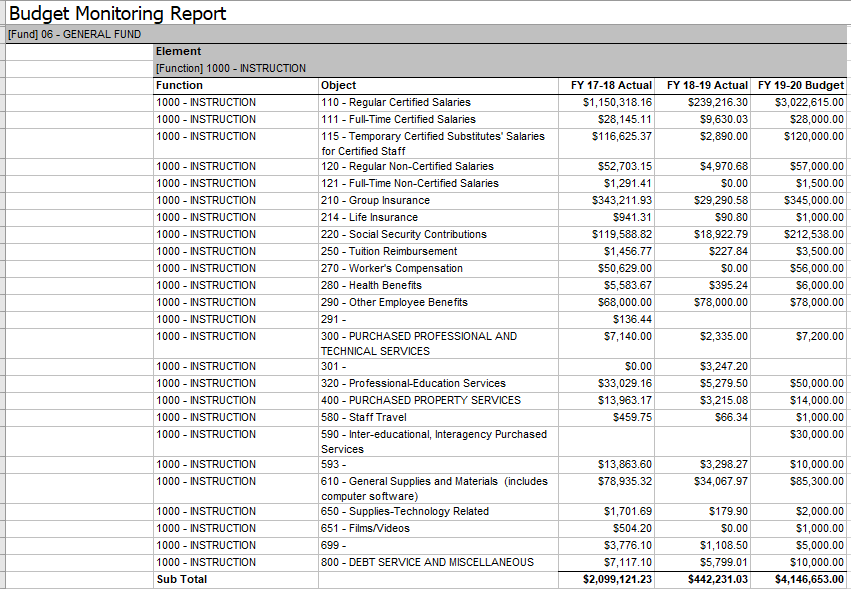Select 120 - Regular Non-Certified Salaries cell
851x589 pixels.
pos(439,167)
